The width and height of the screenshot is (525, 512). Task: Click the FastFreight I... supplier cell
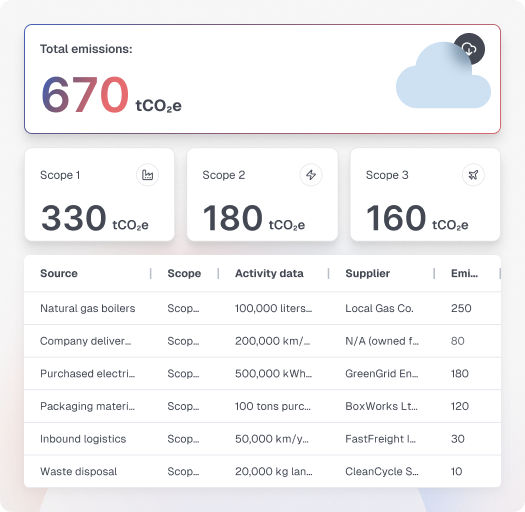[x=380, y=439]
